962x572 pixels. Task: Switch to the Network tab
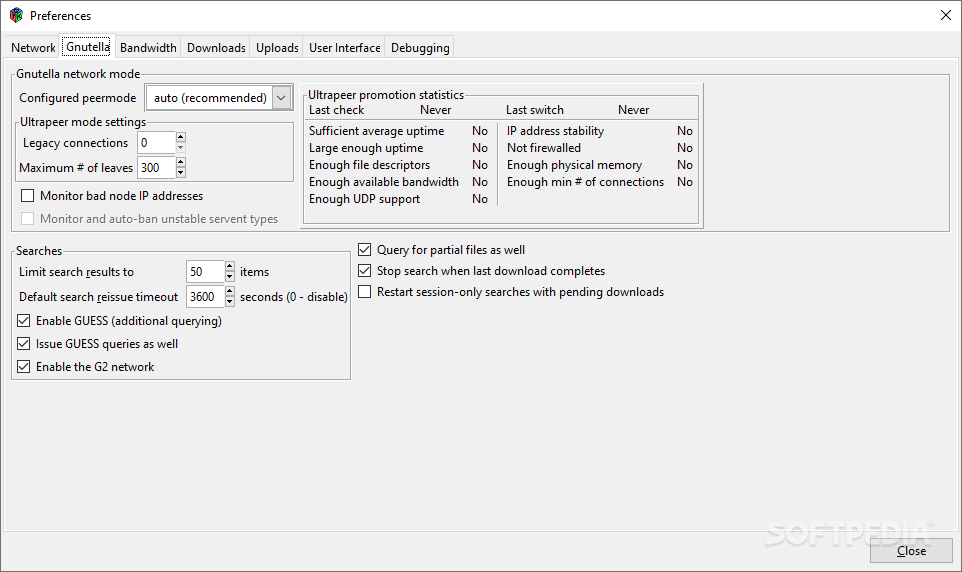pos(33,48)
